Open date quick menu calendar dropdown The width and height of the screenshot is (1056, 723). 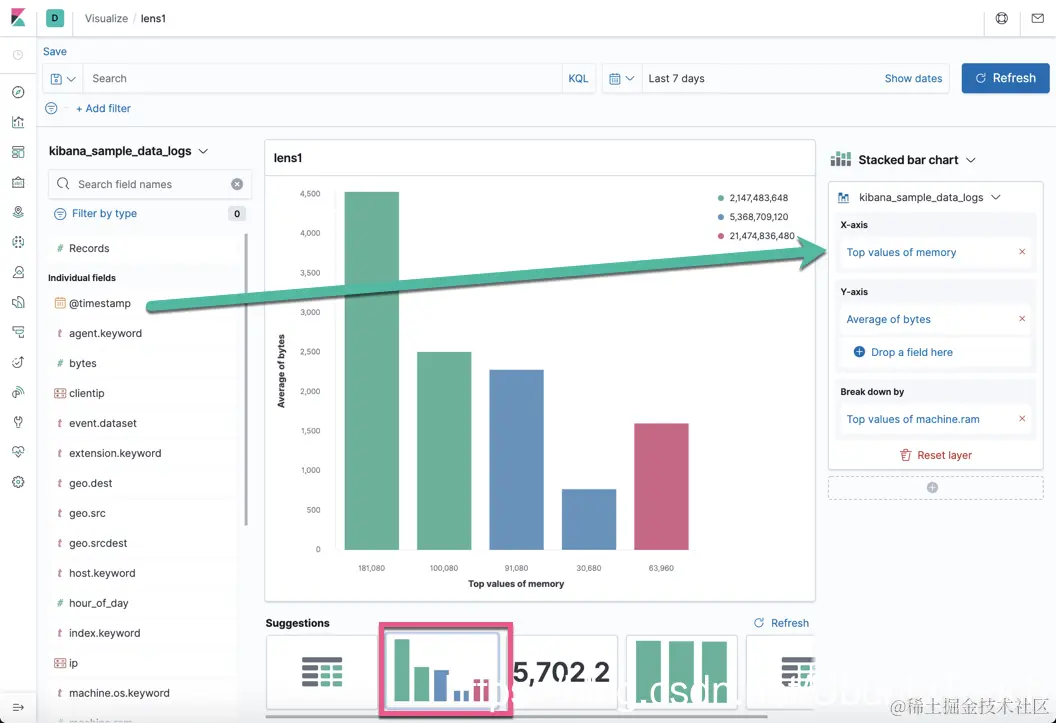pyautogui.click(x=622, y=79)
